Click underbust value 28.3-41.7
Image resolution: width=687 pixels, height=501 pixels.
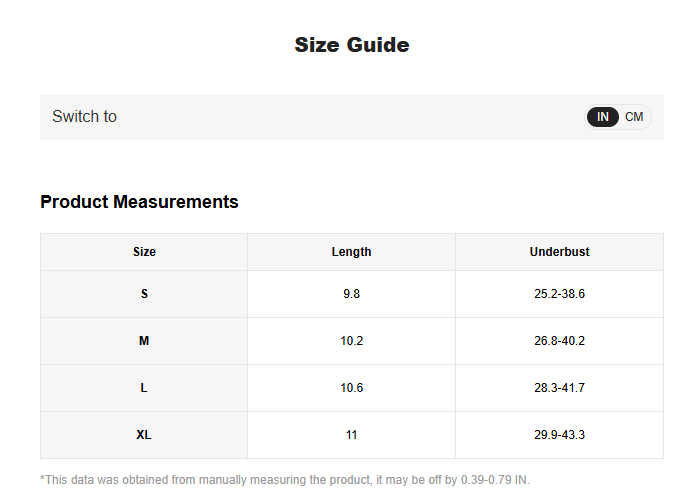tap(560, 388)
